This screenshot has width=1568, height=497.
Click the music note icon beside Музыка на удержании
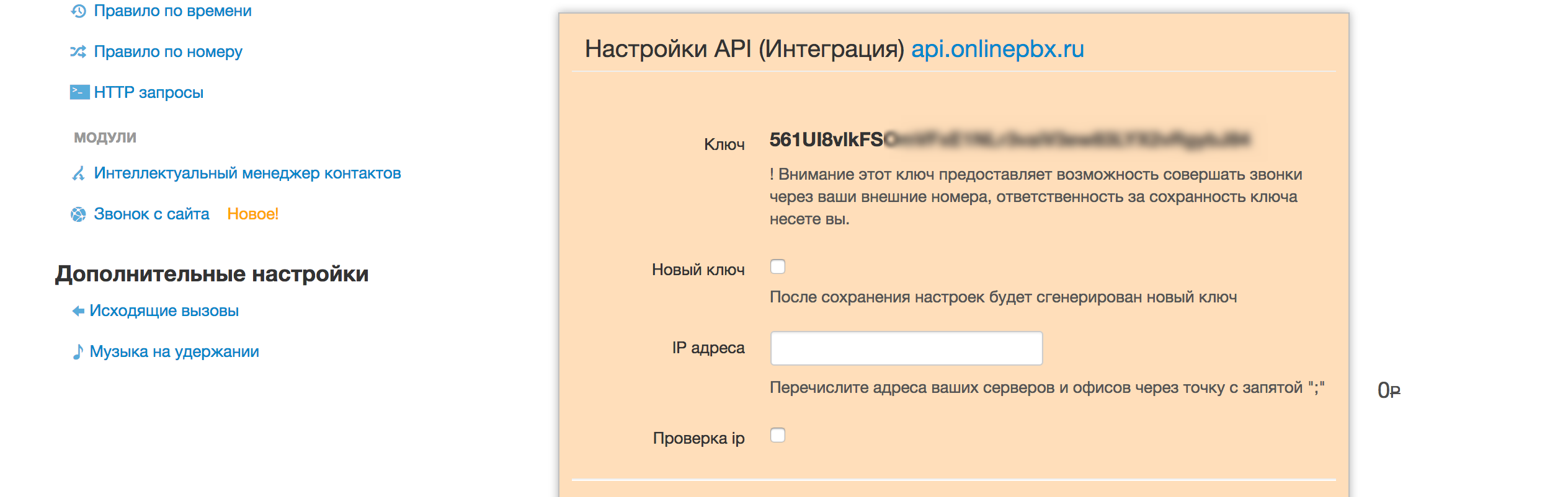[78, 352]
